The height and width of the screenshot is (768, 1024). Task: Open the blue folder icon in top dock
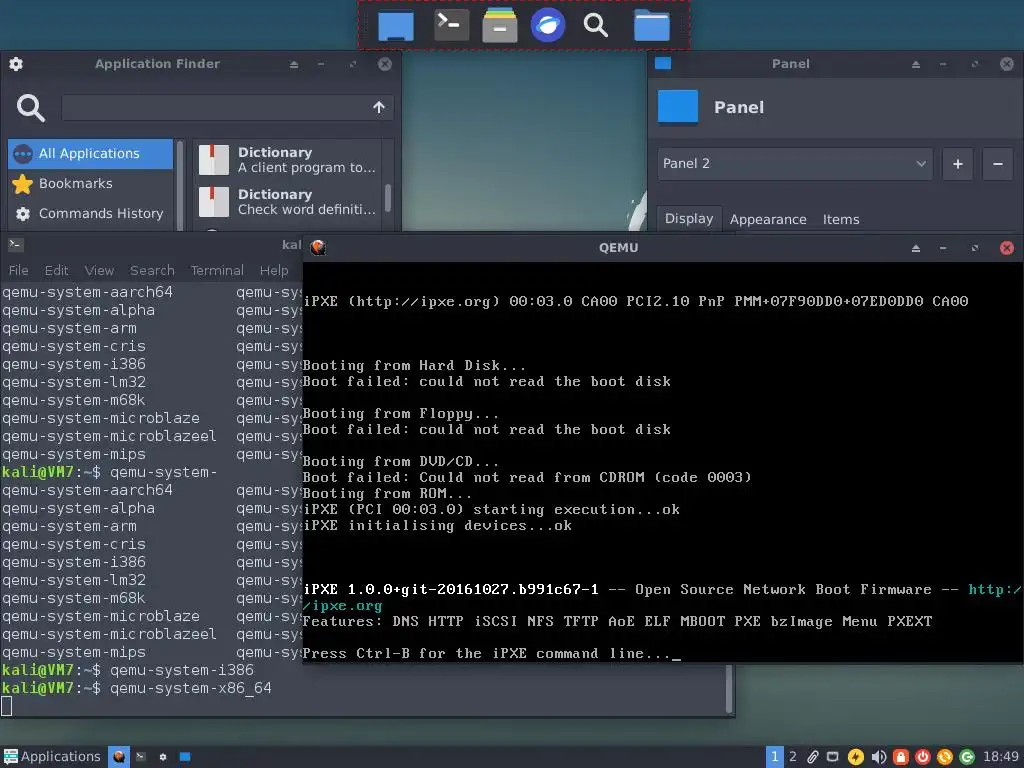(x=652, y=25)
